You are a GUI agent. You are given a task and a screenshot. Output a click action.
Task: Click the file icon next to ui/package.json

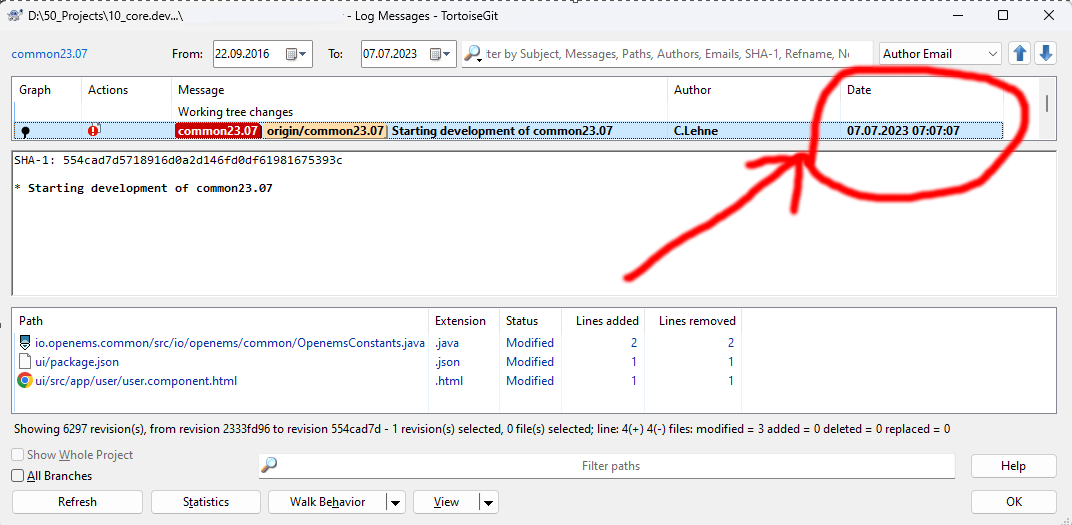click(x=25, y=362)
